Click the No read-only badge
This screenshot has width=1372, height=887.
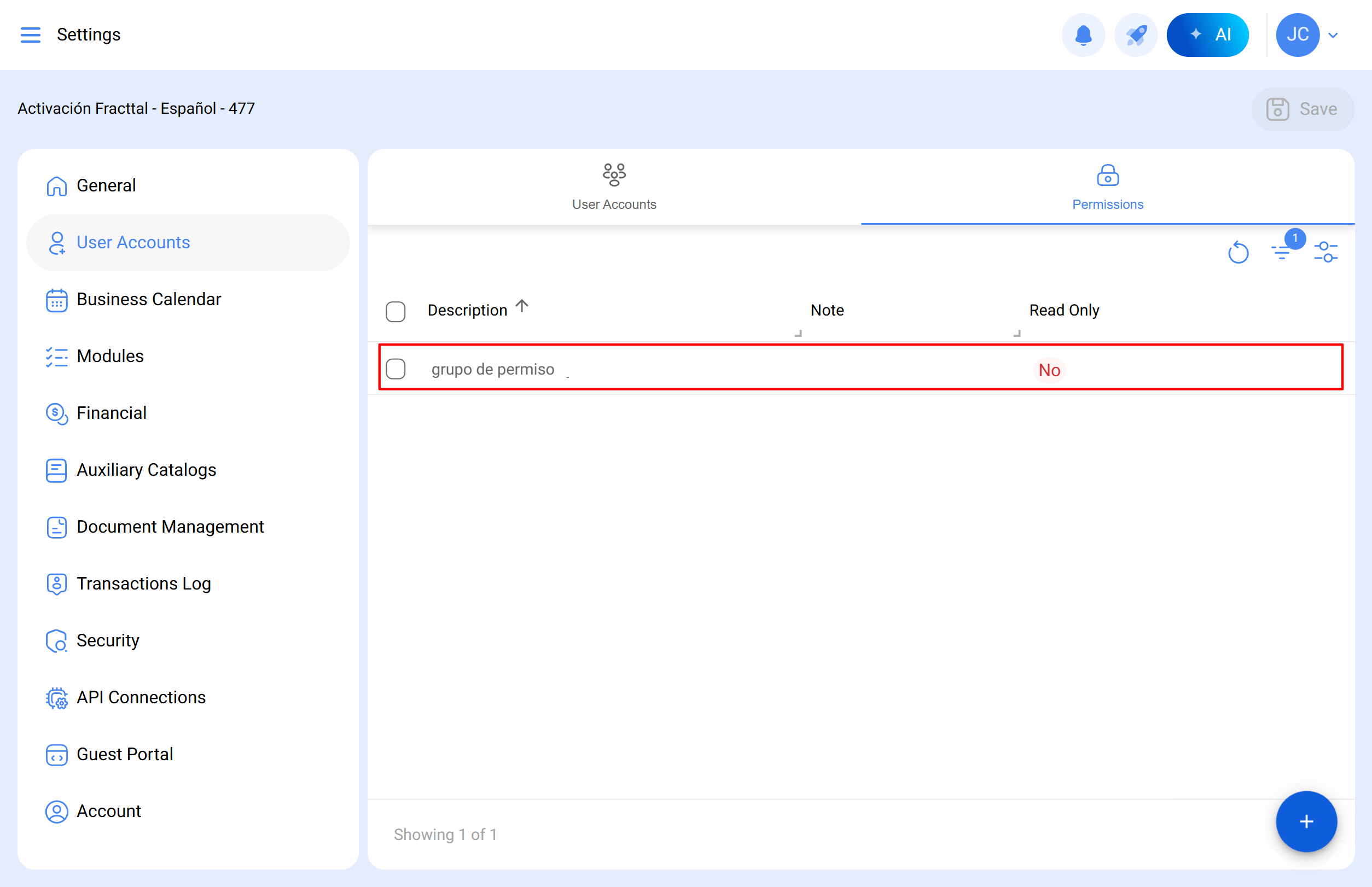[1049, 370]
